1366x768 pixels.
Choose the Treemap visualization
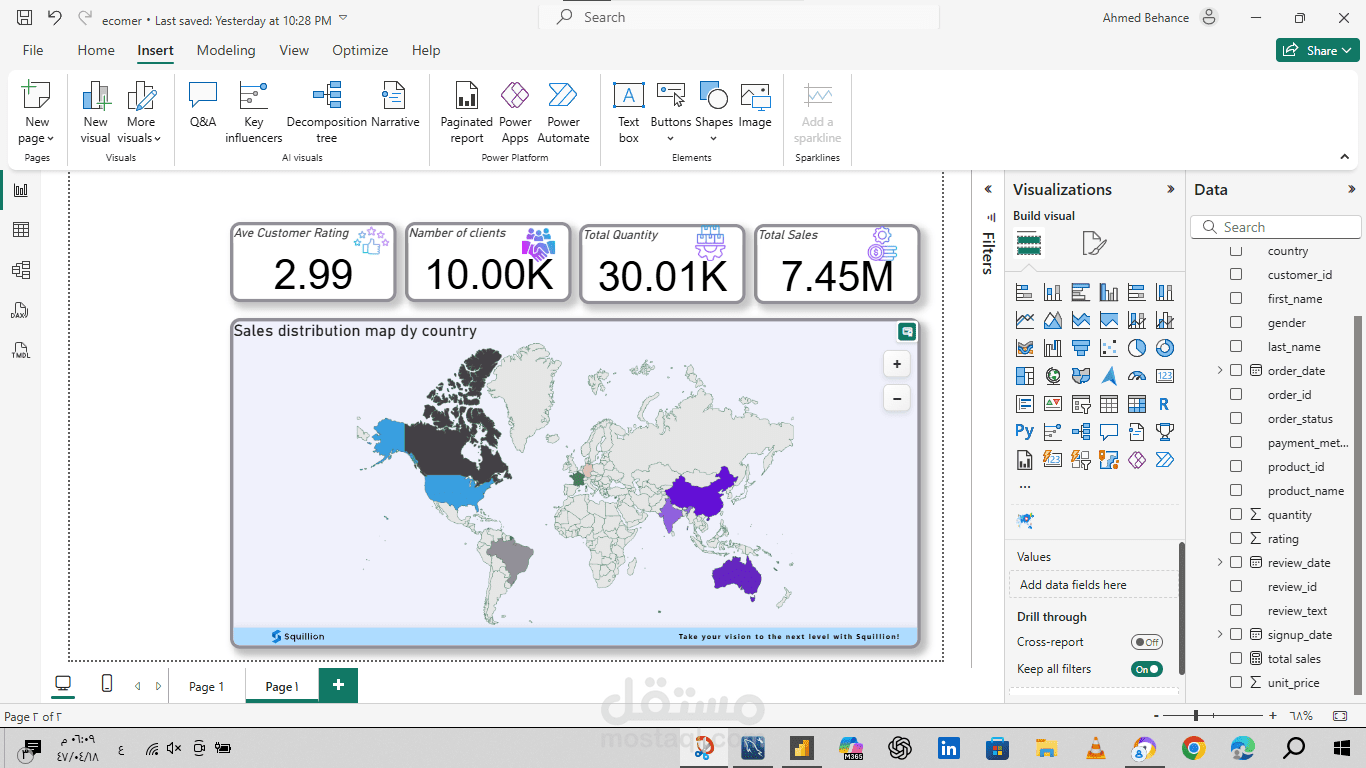click(x=1025, y=376)
